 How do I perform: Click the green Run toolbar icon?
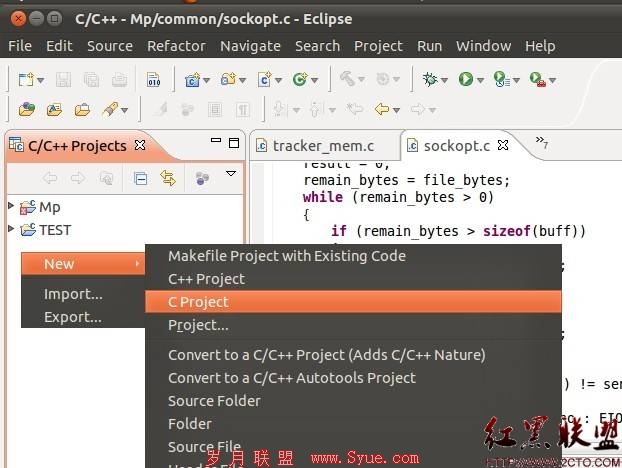coord(466,80)
